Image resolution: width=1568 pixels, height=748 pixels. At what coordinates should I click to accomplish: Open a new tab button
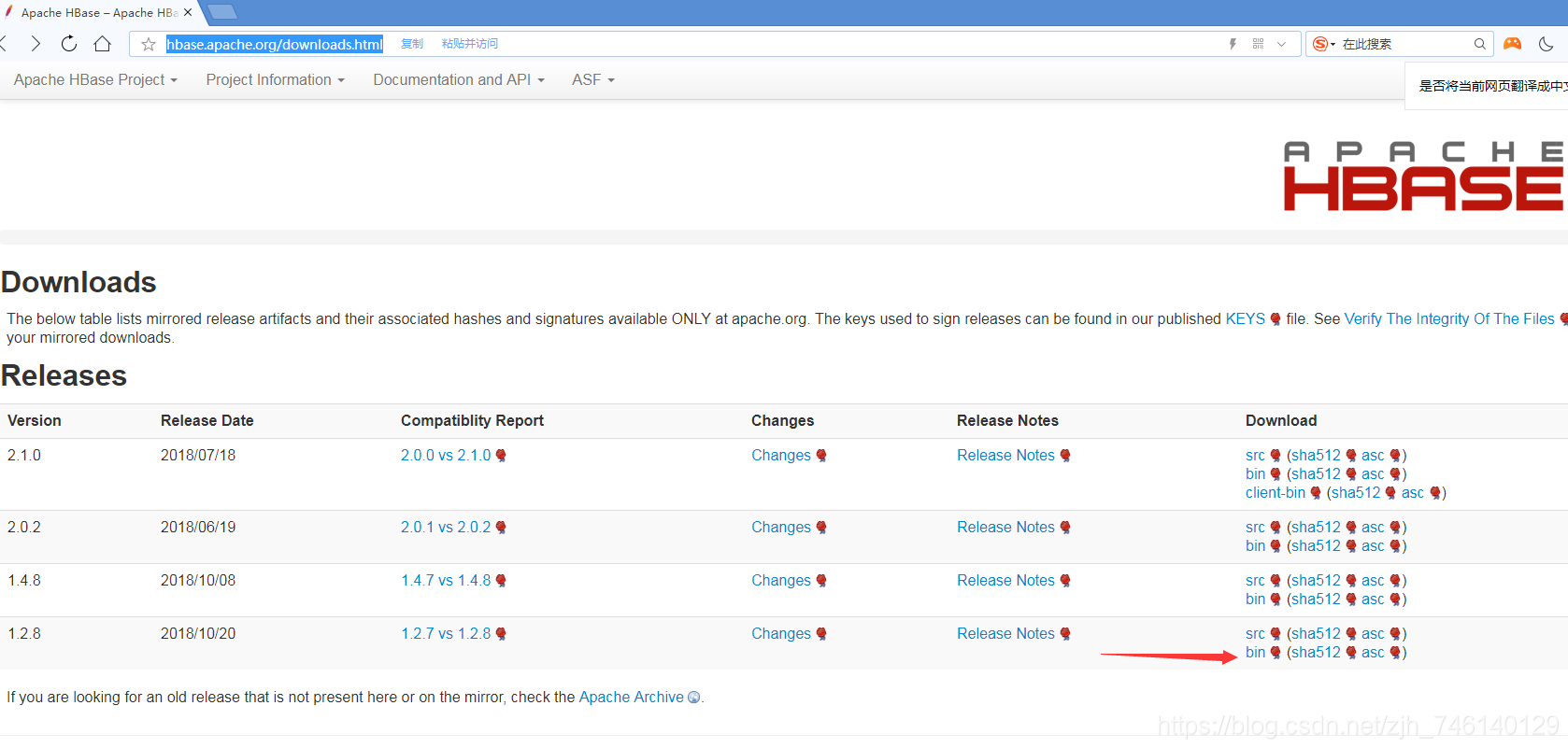pos(222,12)
